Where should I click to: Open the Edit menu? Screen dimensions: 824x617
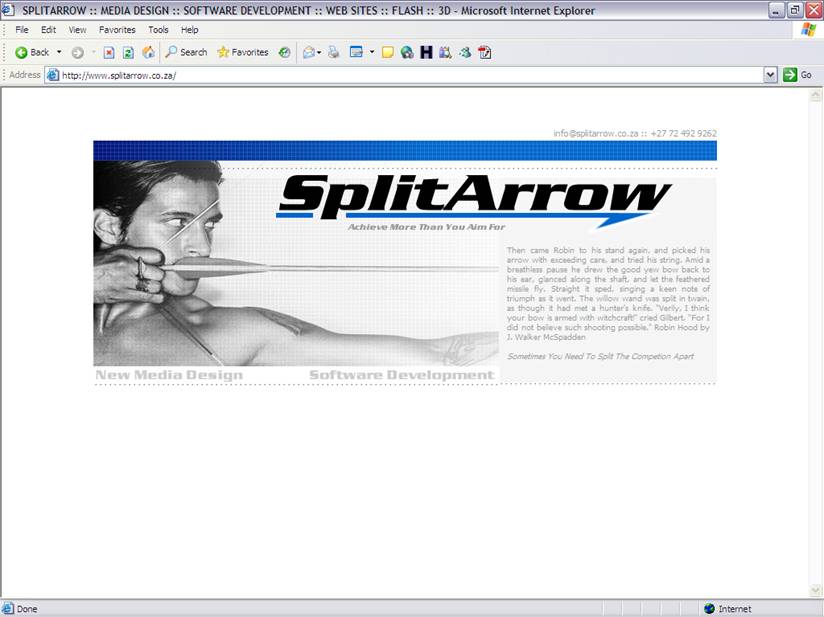pos(48,30)
